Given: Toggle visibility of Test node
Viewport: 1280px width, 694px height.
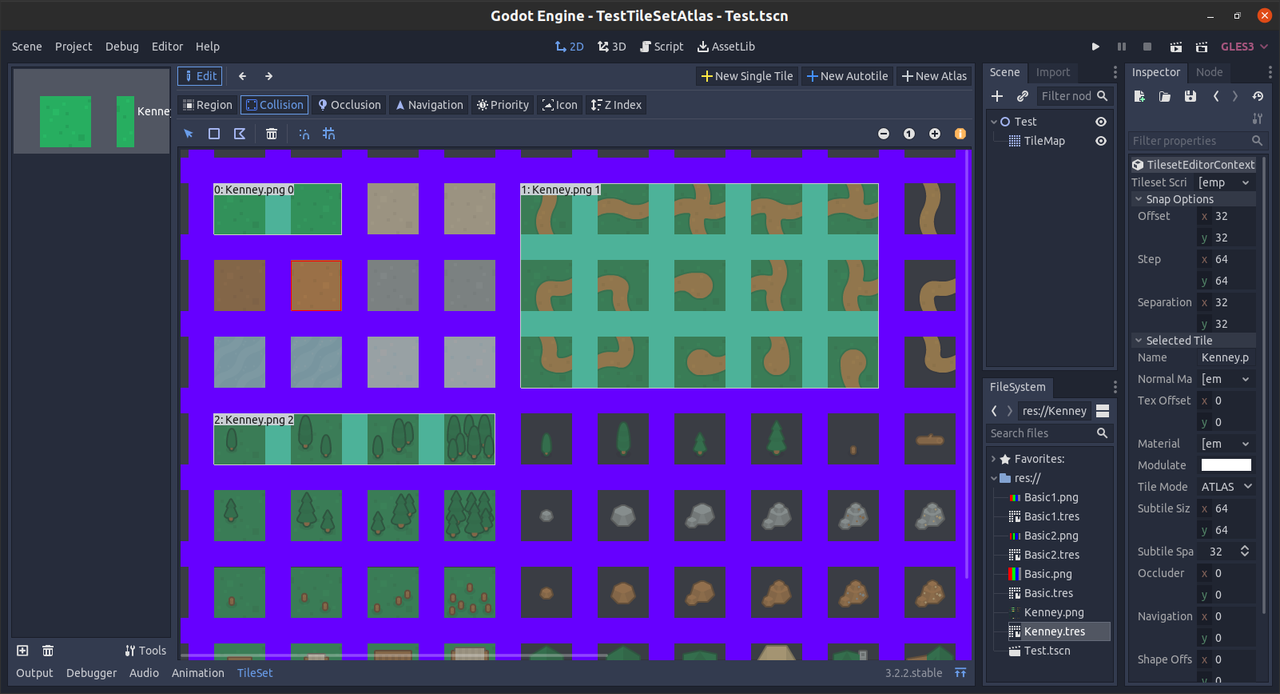Looking at the screenshot, I should pyautogui.click(x=1101, y=122).
